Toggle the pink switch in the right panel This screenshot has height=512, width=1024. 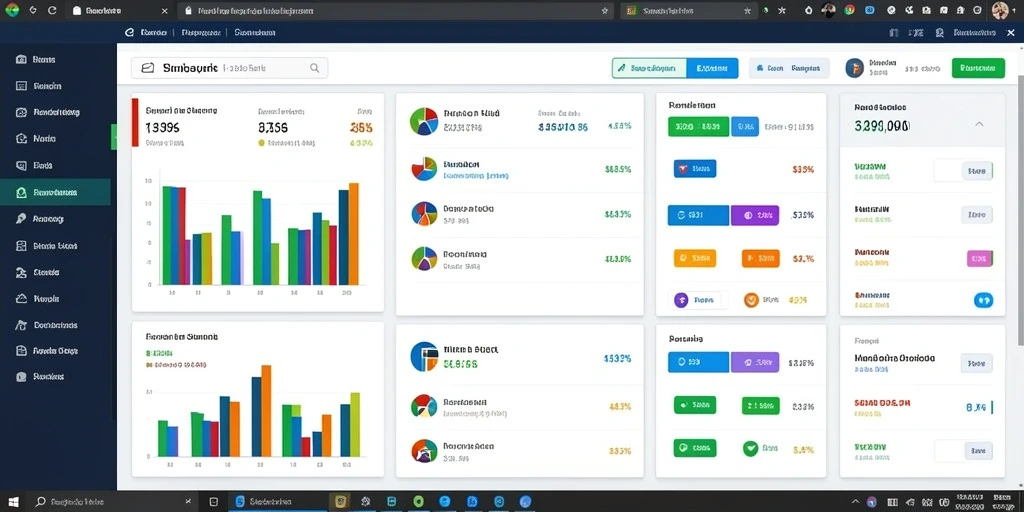tap(979, 259)
